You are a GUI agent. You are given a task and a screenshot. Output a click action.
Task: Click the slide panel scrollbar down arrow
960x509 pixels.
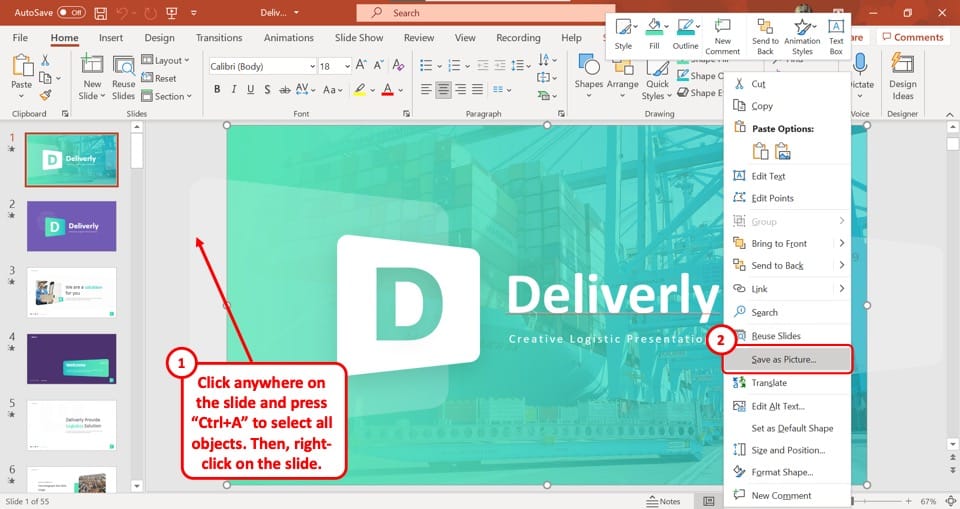point(137,486)
